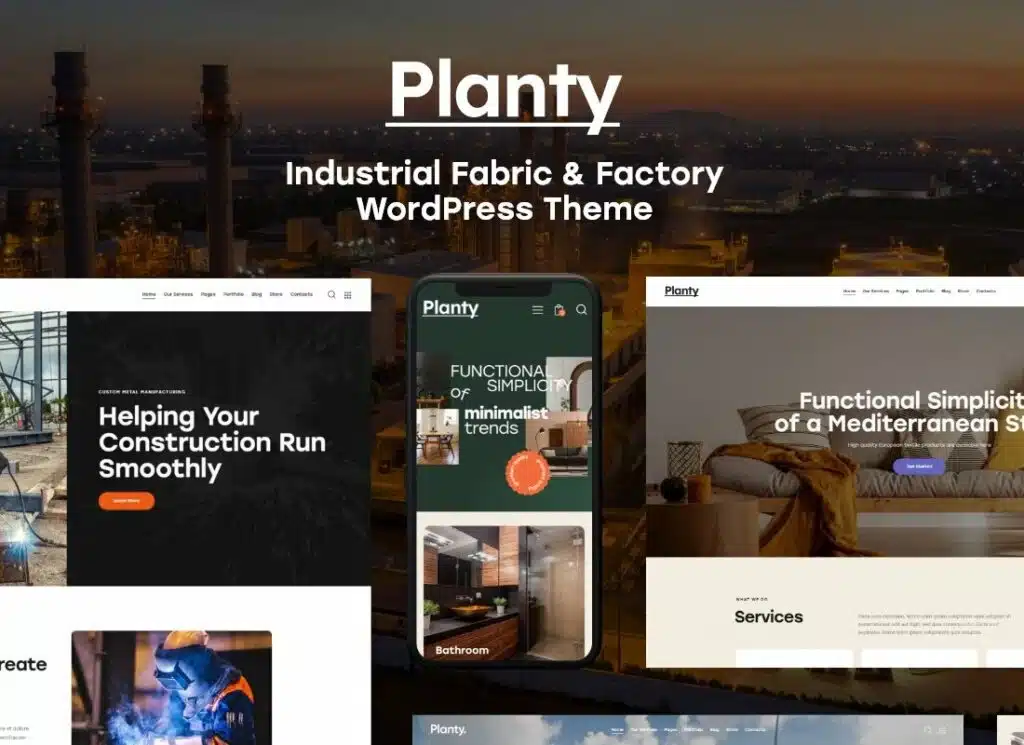Viewport: 1024px width, 745px height.
Task: Open Our Services in the Mediterranean mockup menu
Action: pos(876,291)
